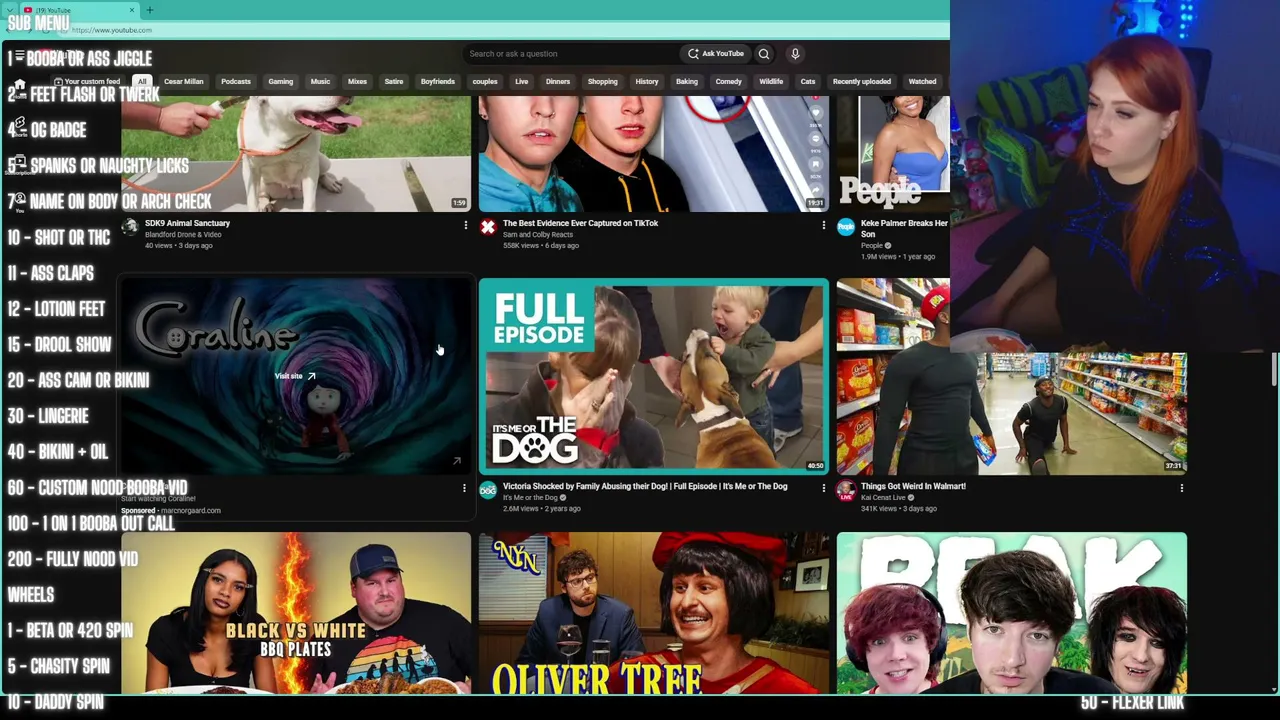Open Kai Cenat Live channel avatar
Viewport: 1280px width, 720px height.
click(x=846, y=491)
